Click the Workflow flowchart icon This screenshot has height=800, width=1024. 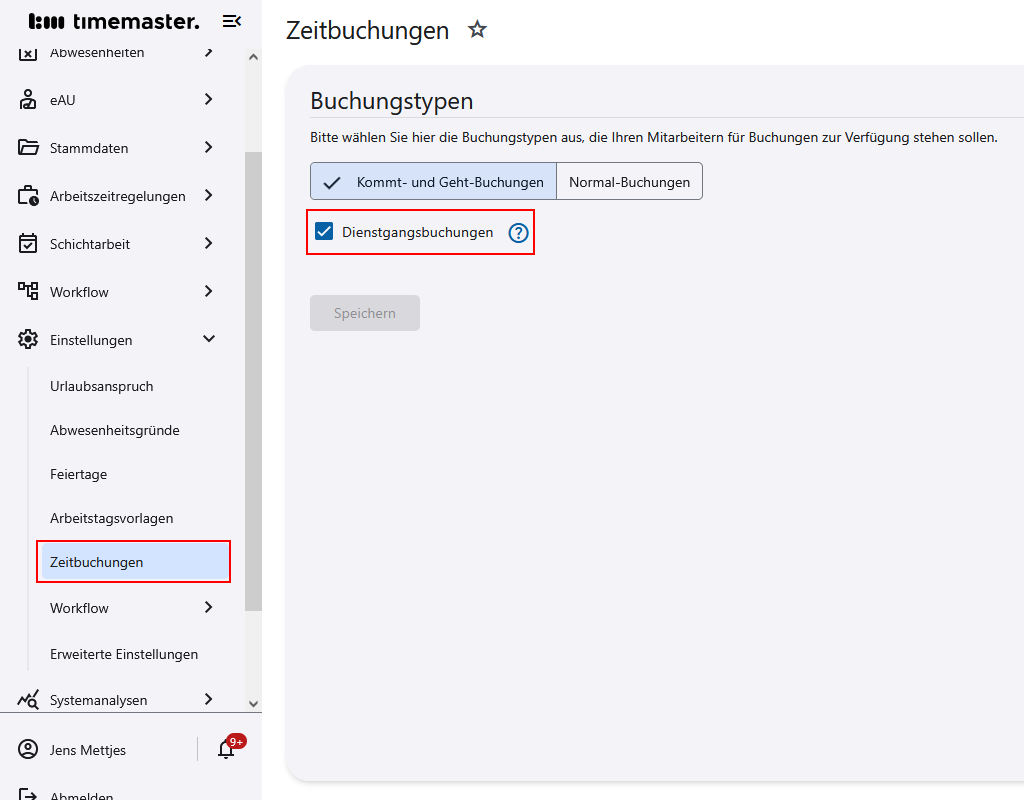click(27, 291)
